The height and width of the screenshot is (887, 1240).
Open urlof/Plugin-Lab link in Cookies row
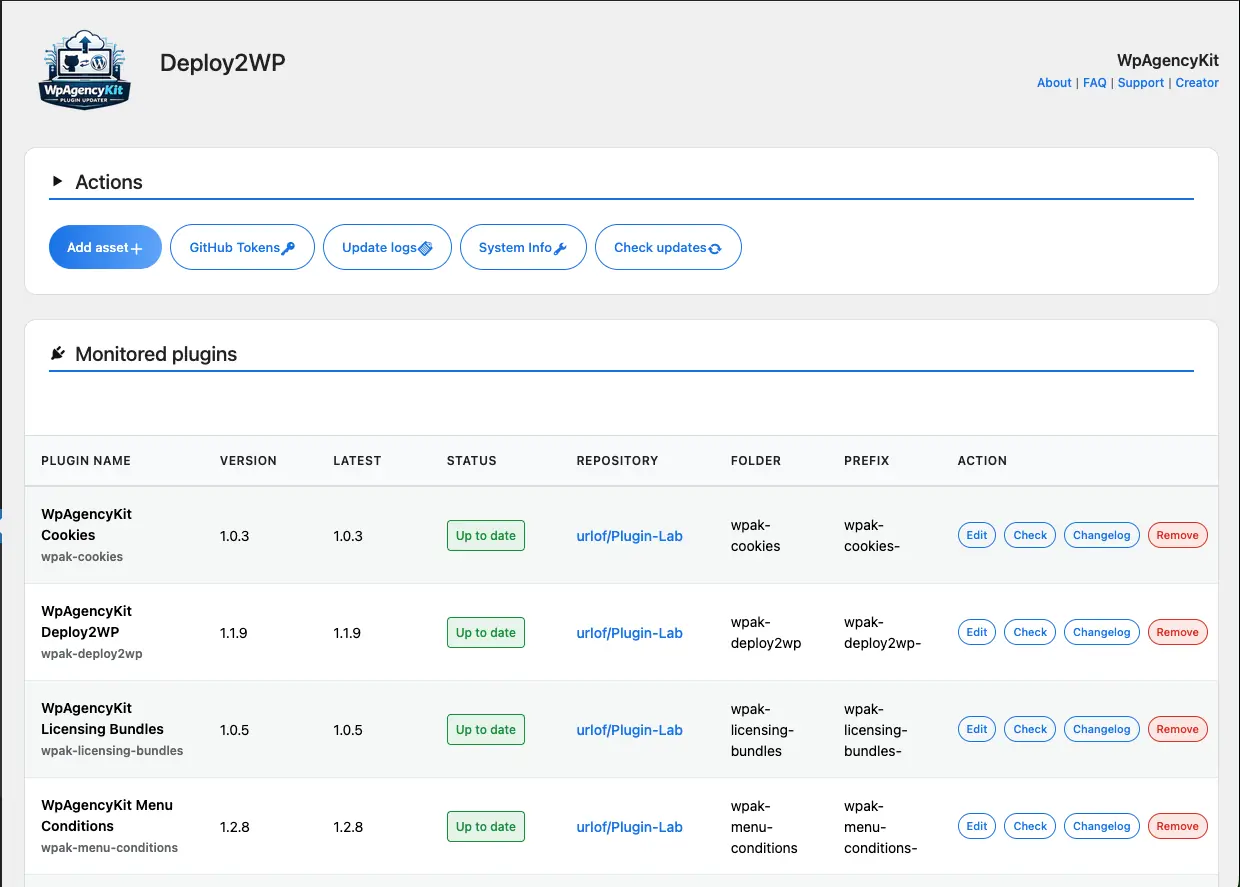(629, 536)
